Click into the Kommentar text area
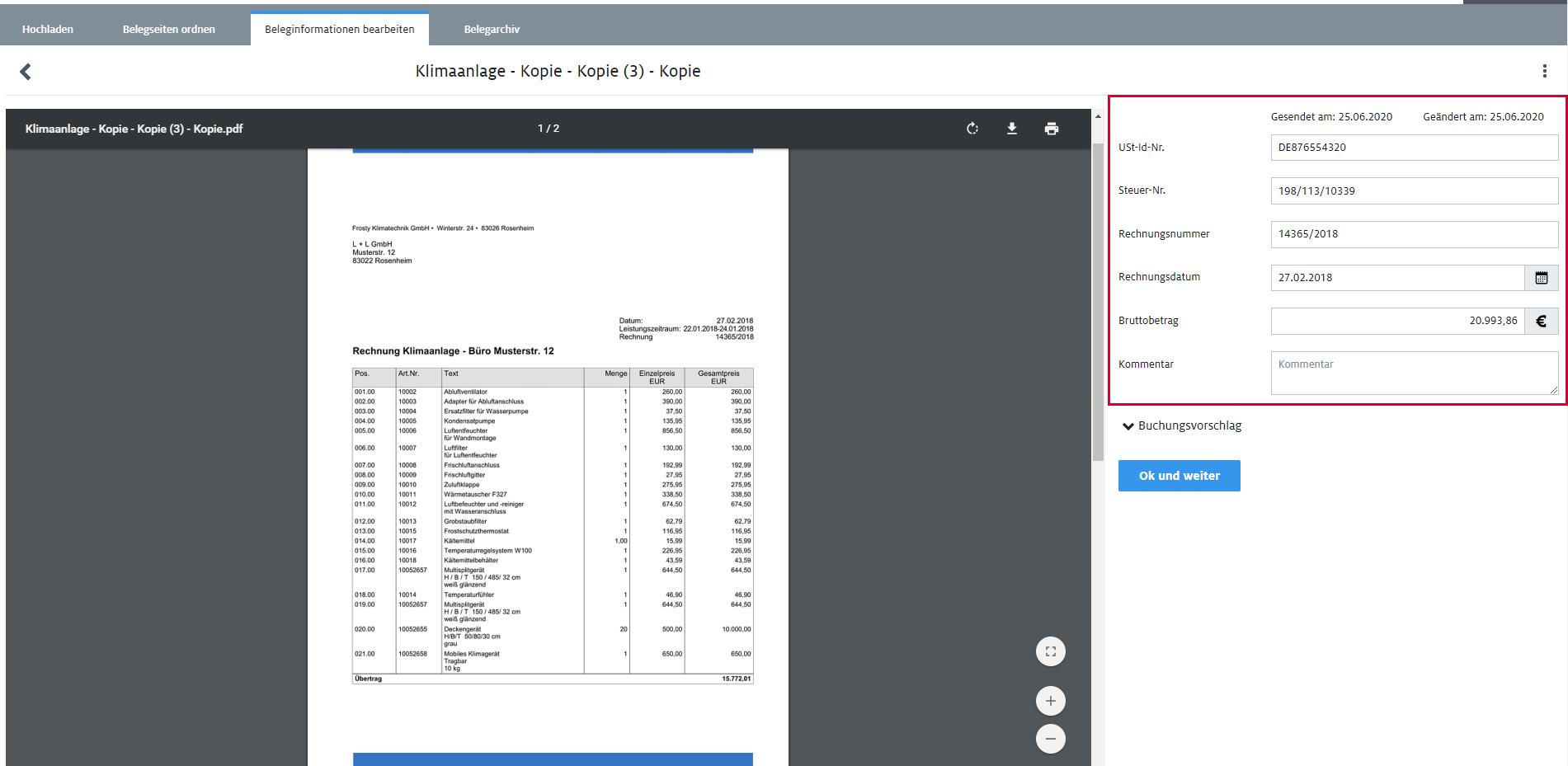 [1414, 374]
